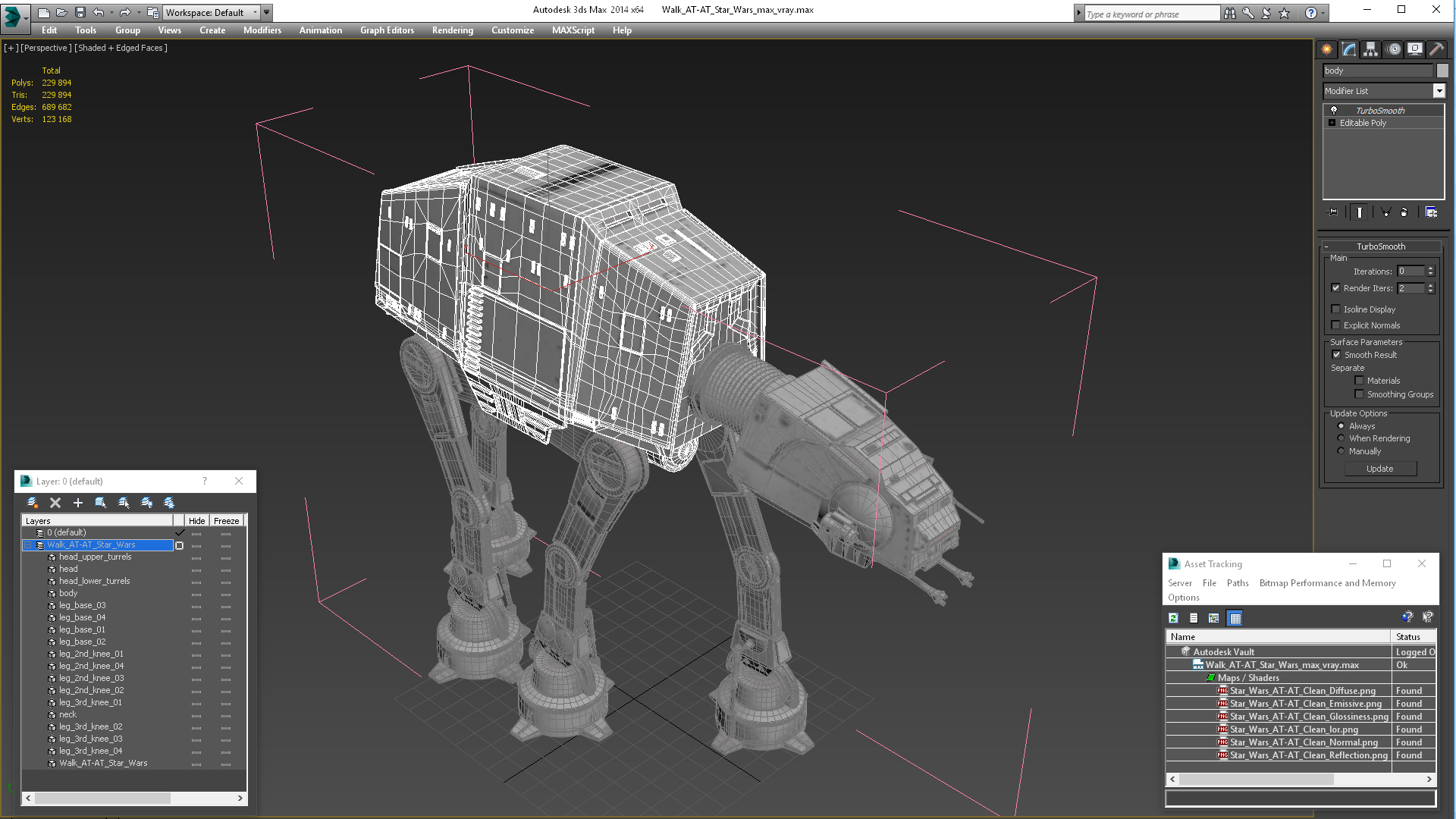Click the Redo arrow icon
Image resolution: width=1456 pixels, height=819 pixels.
(x=125, y=12)
